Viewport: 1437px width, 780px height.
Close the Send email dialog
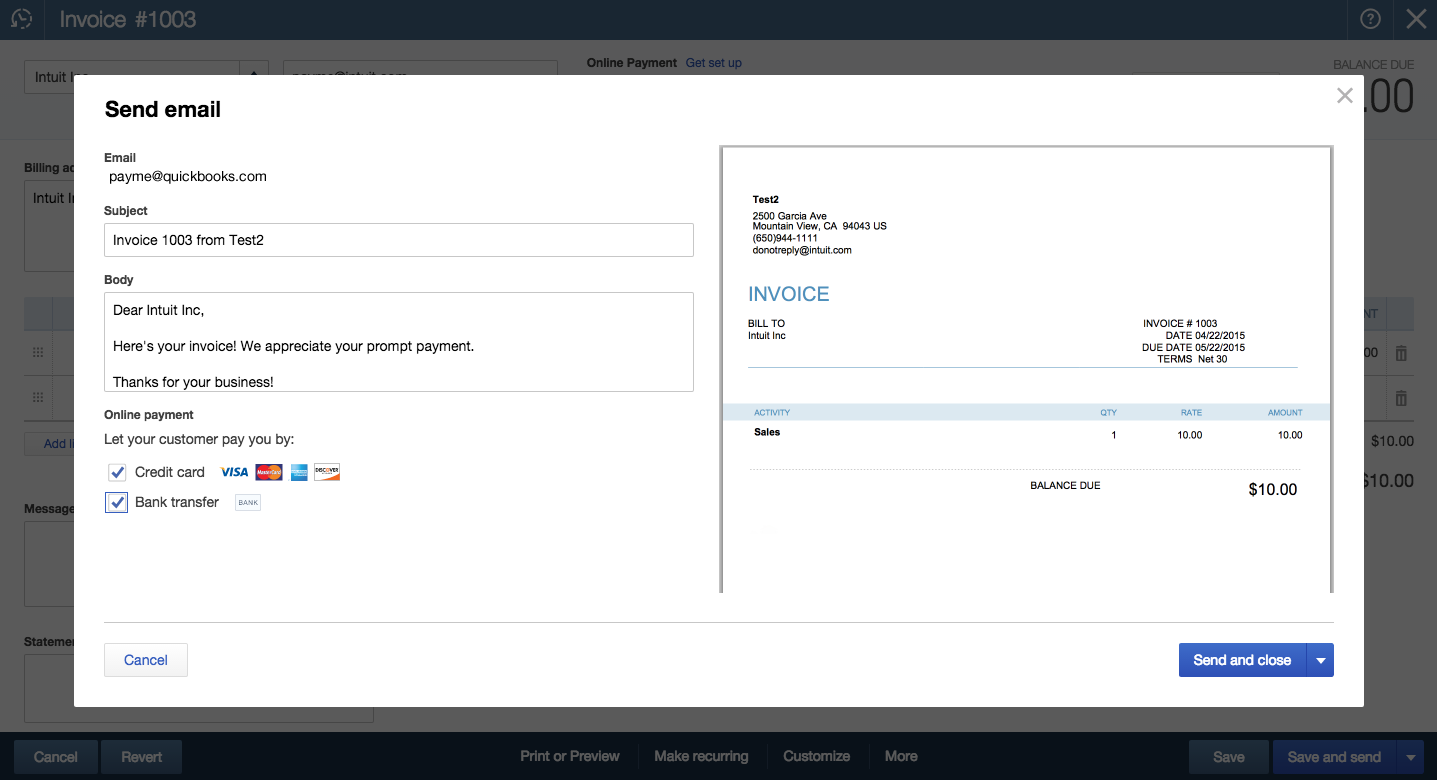[x=1345, y=96]
